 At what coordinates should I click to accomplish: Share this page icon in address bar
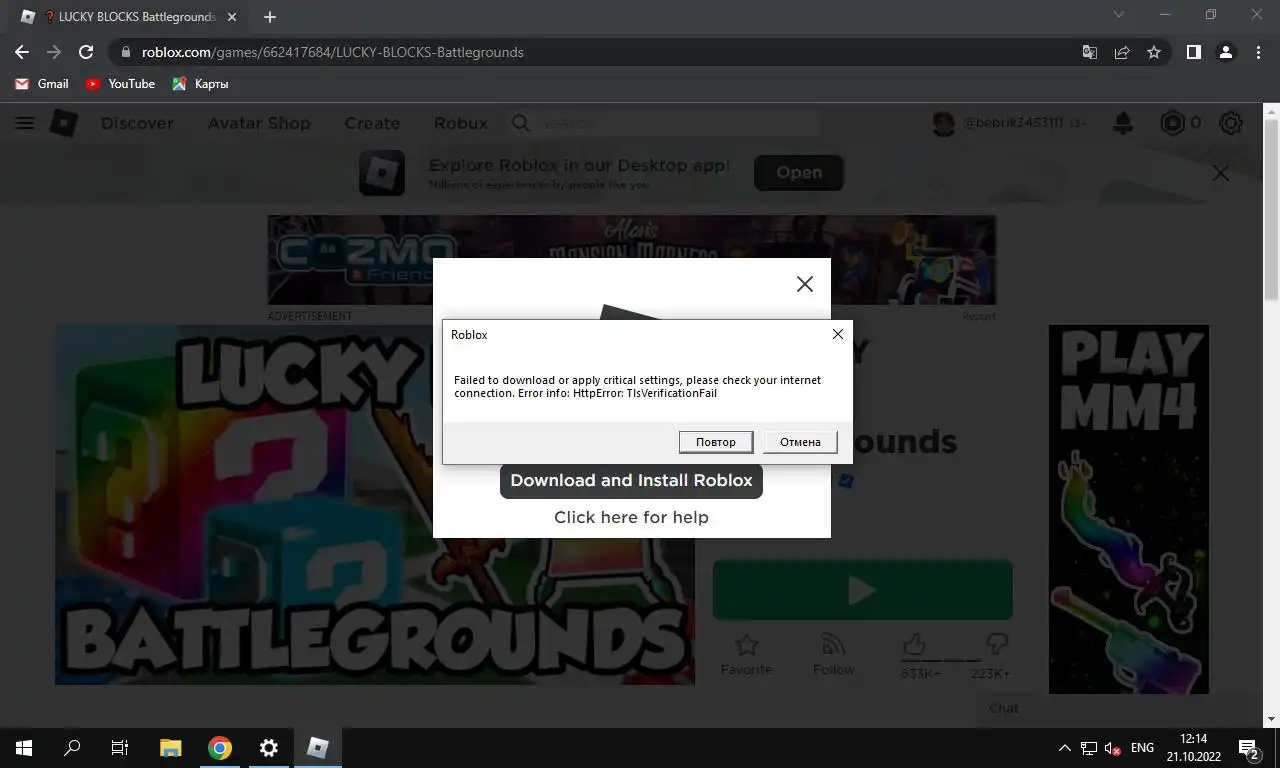click(1122, 52)
